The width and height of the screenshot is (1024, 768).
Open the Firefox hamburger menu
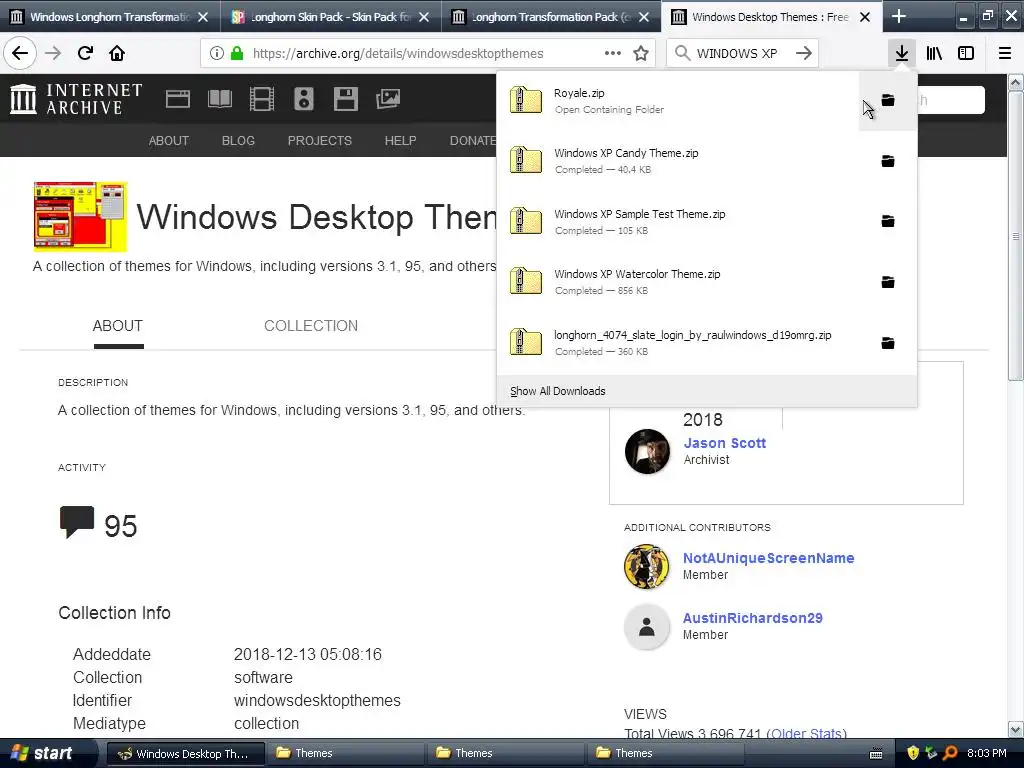1004,53
